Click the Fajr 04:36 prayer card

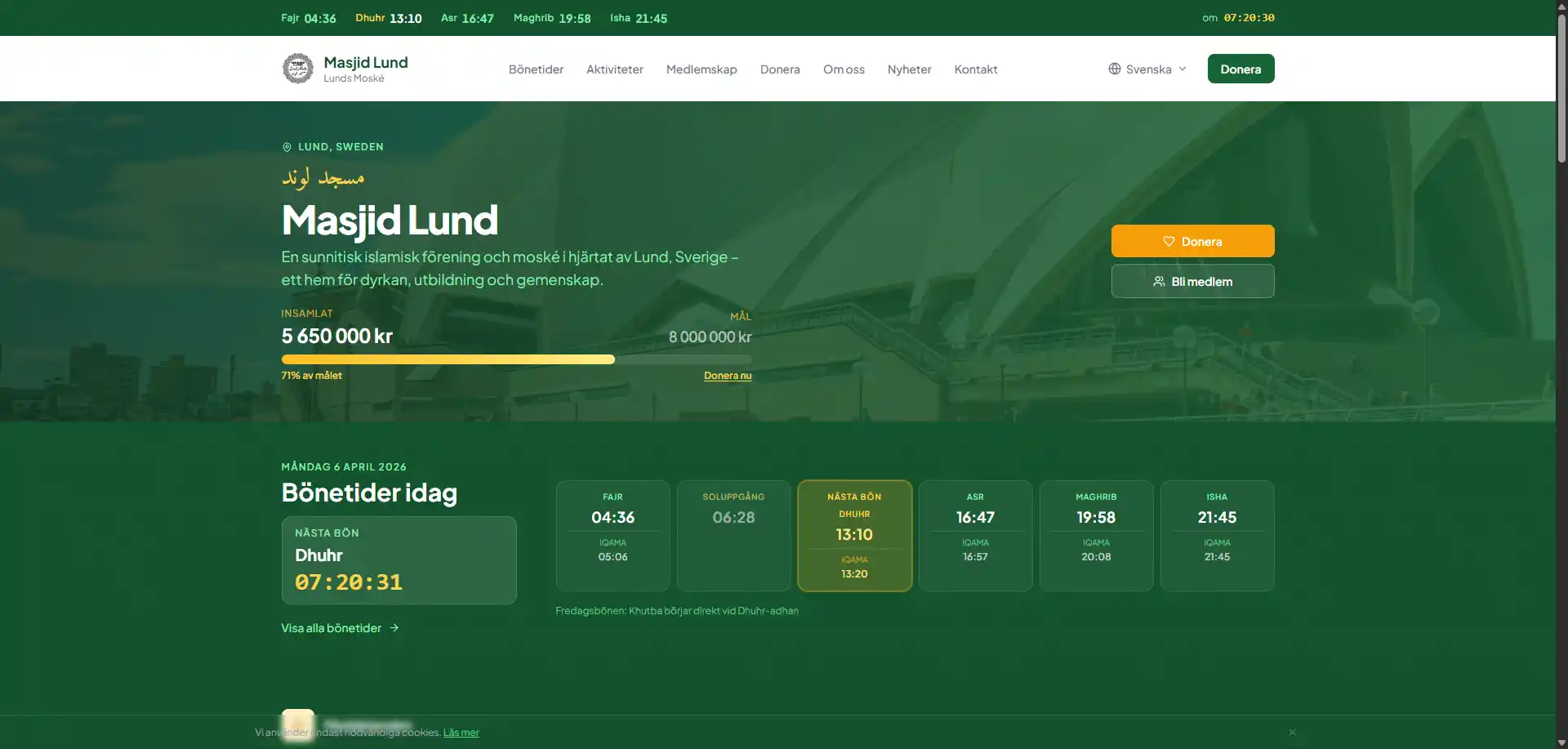(612, 536)
